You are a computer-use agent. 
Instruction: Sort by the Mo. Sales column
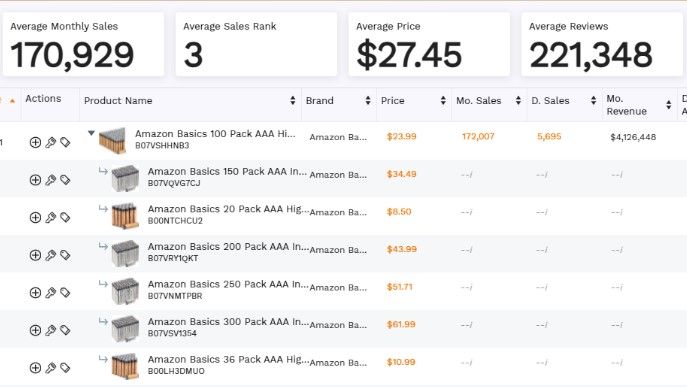[x=518, y=101]
